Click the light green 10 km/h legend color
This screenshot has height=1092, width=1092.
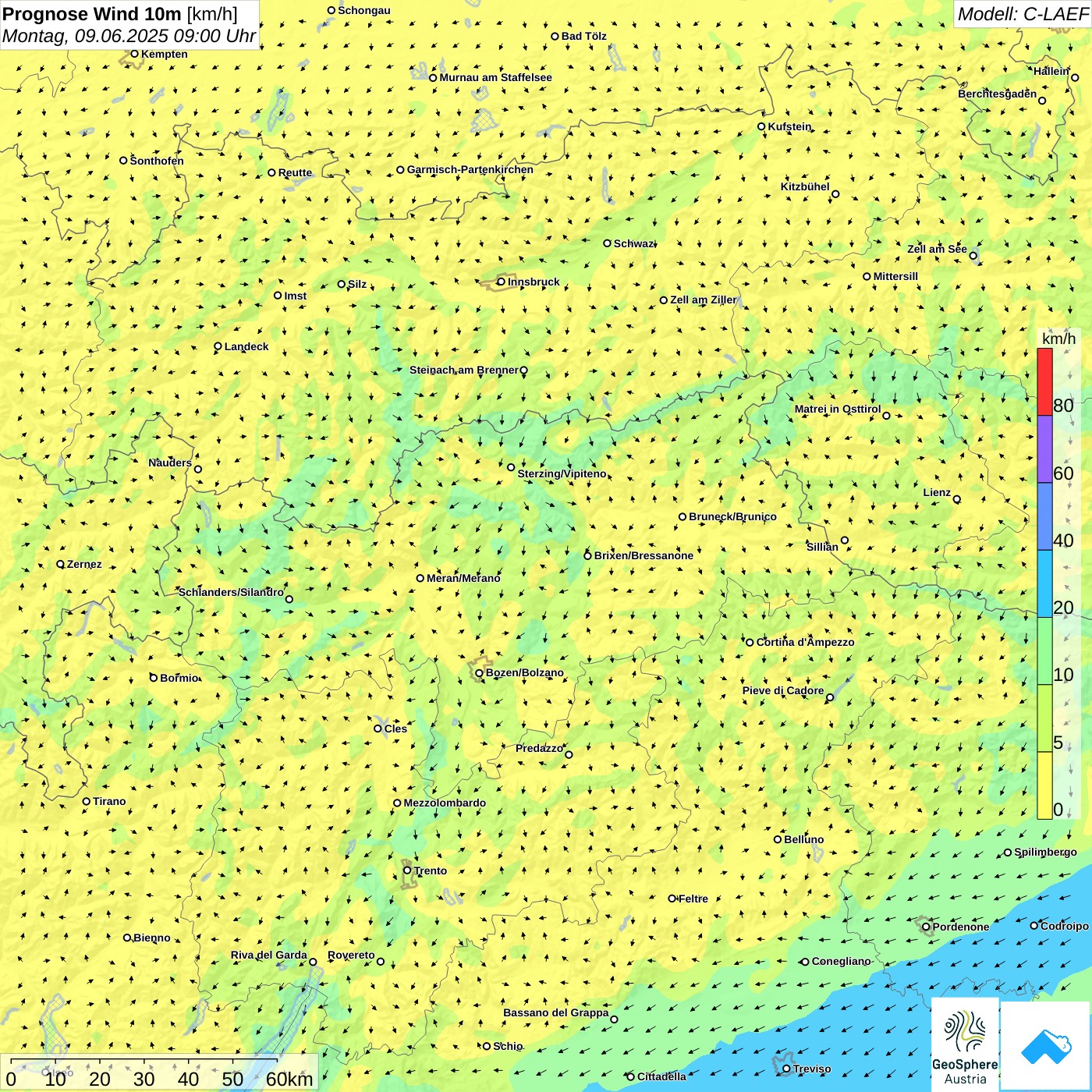click(1044, 651)
